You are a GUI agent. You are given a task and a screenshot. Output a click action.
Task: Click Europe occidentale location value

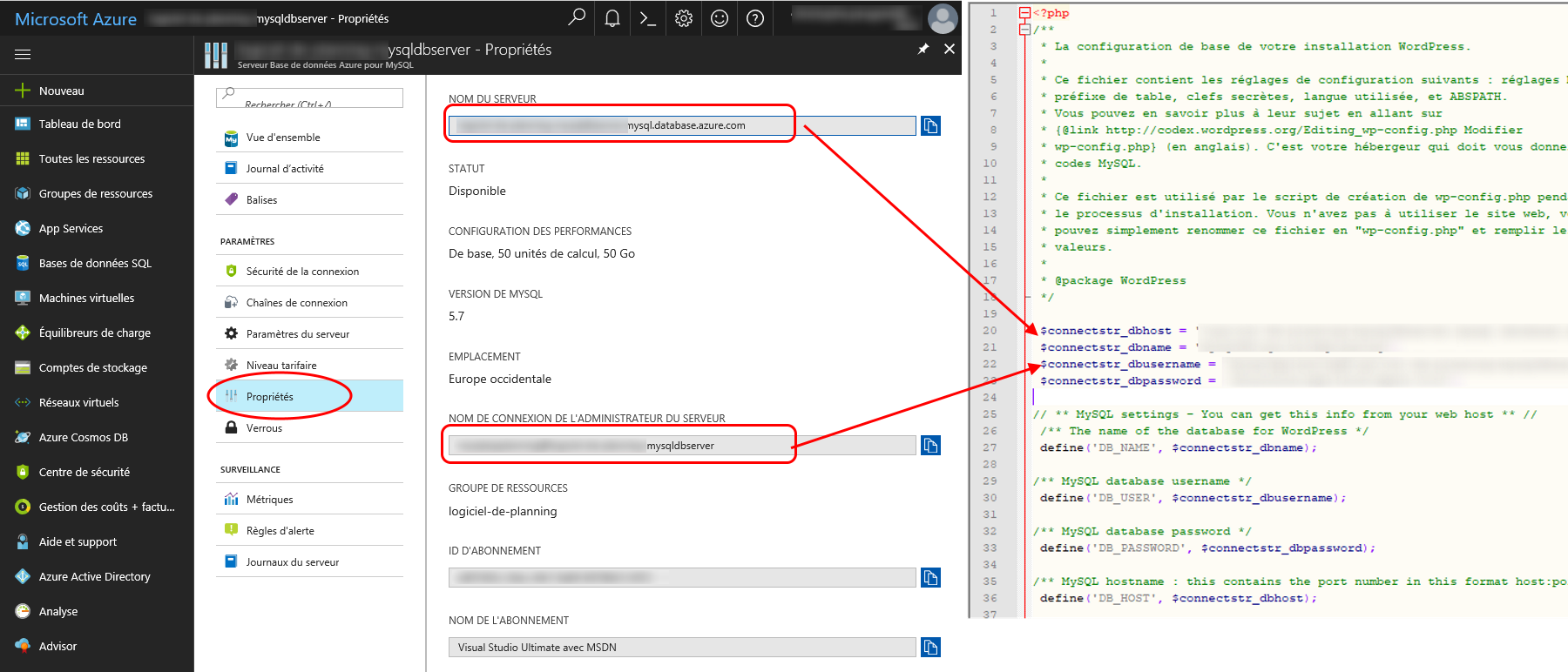[x=500, y=380]
